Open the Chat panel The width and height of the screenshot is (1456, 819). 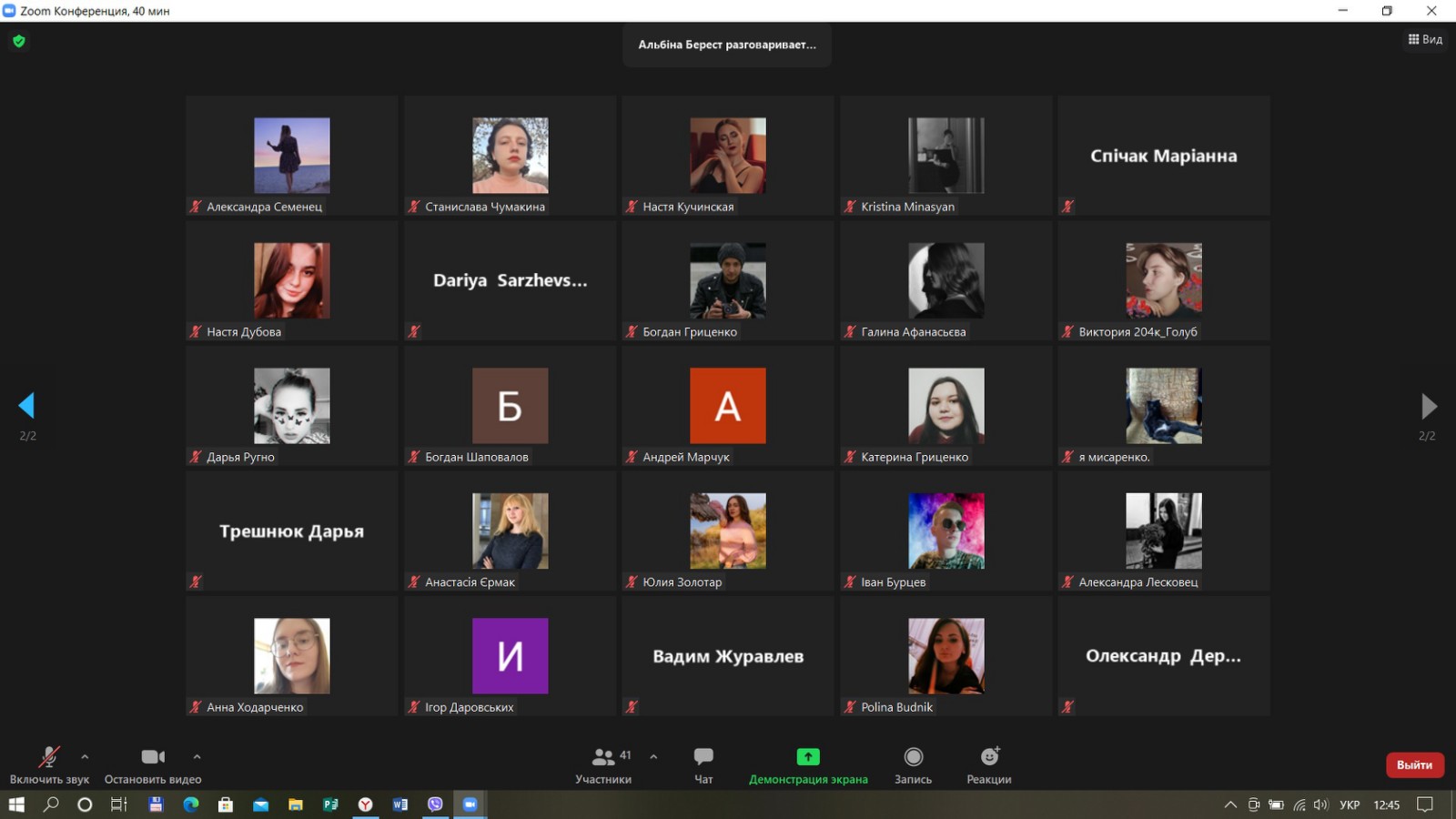coord(703,757)
